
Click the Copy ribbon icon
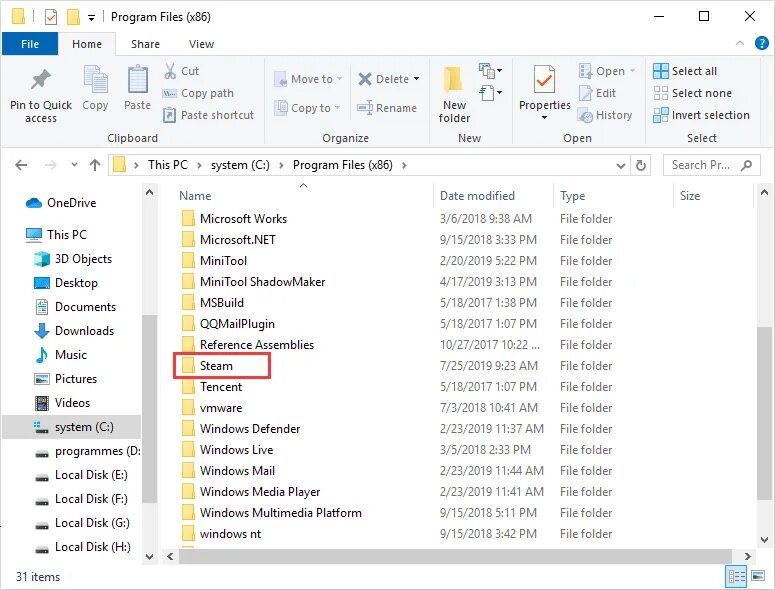coord(95,88)
